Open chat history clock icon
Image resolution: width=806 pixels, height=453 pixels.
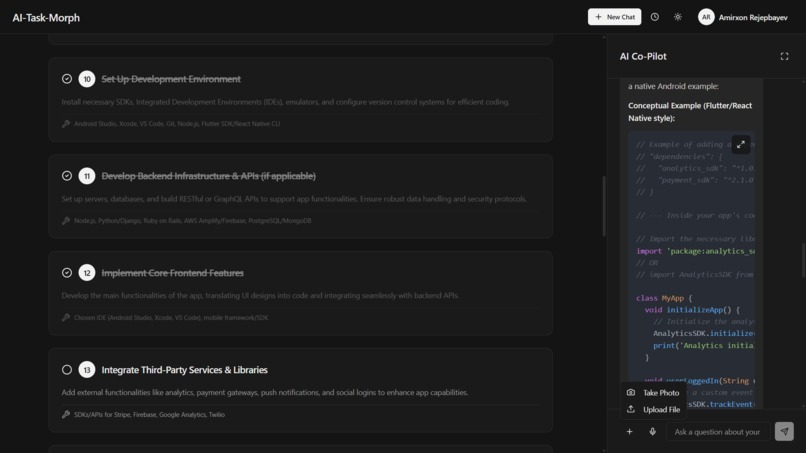pyautogui.click(x=654, y=17)
